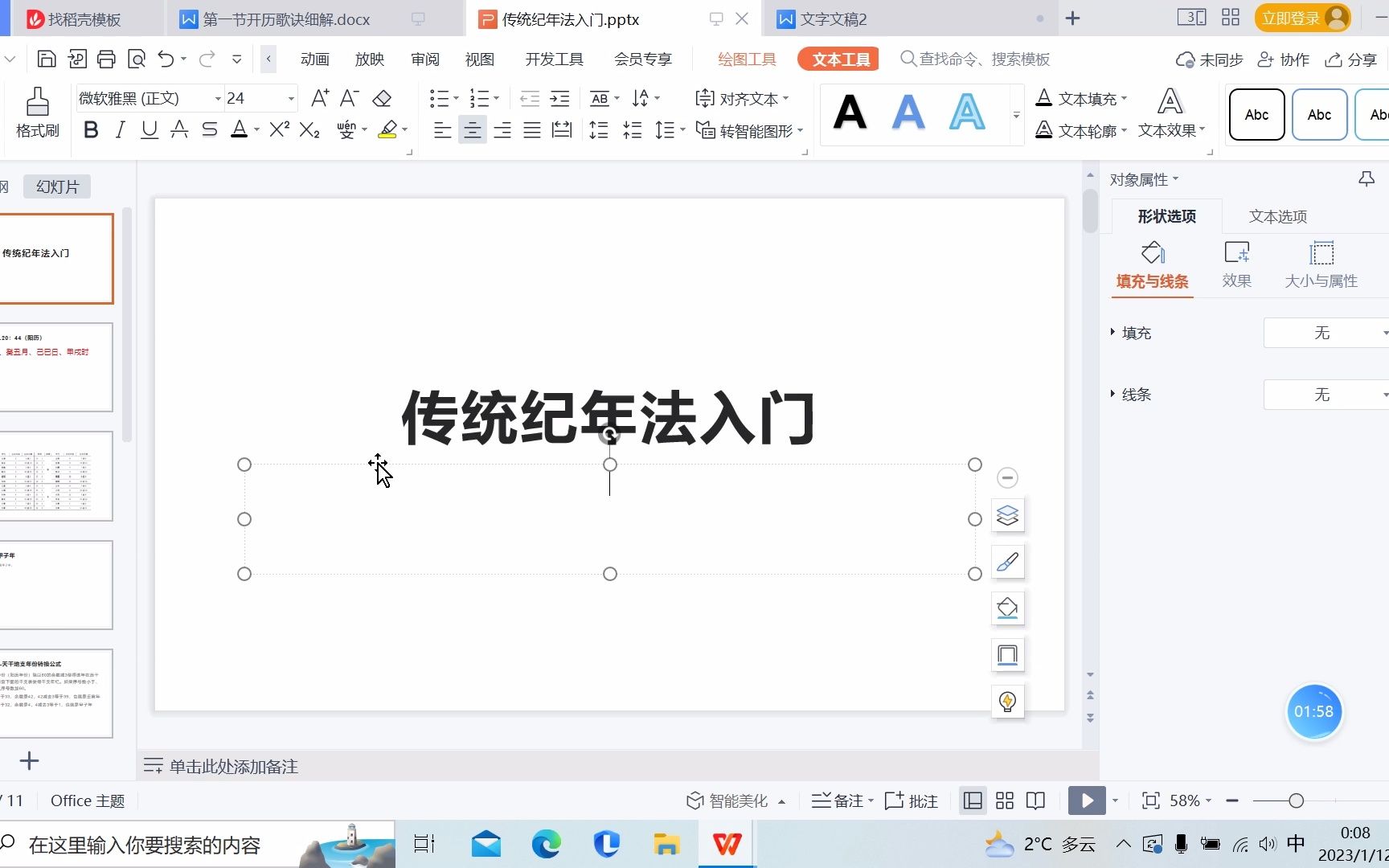Open the Review (审阅) ribbon tab

click(425, 59)
